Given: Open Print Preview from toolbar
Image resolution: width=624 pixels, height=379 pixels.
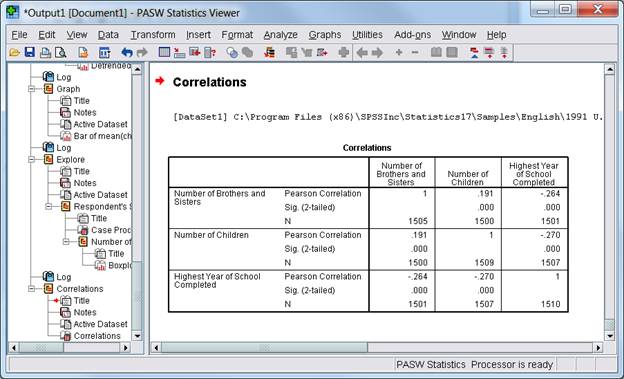Looking at the screenshot, I should [x=60, y=52].
